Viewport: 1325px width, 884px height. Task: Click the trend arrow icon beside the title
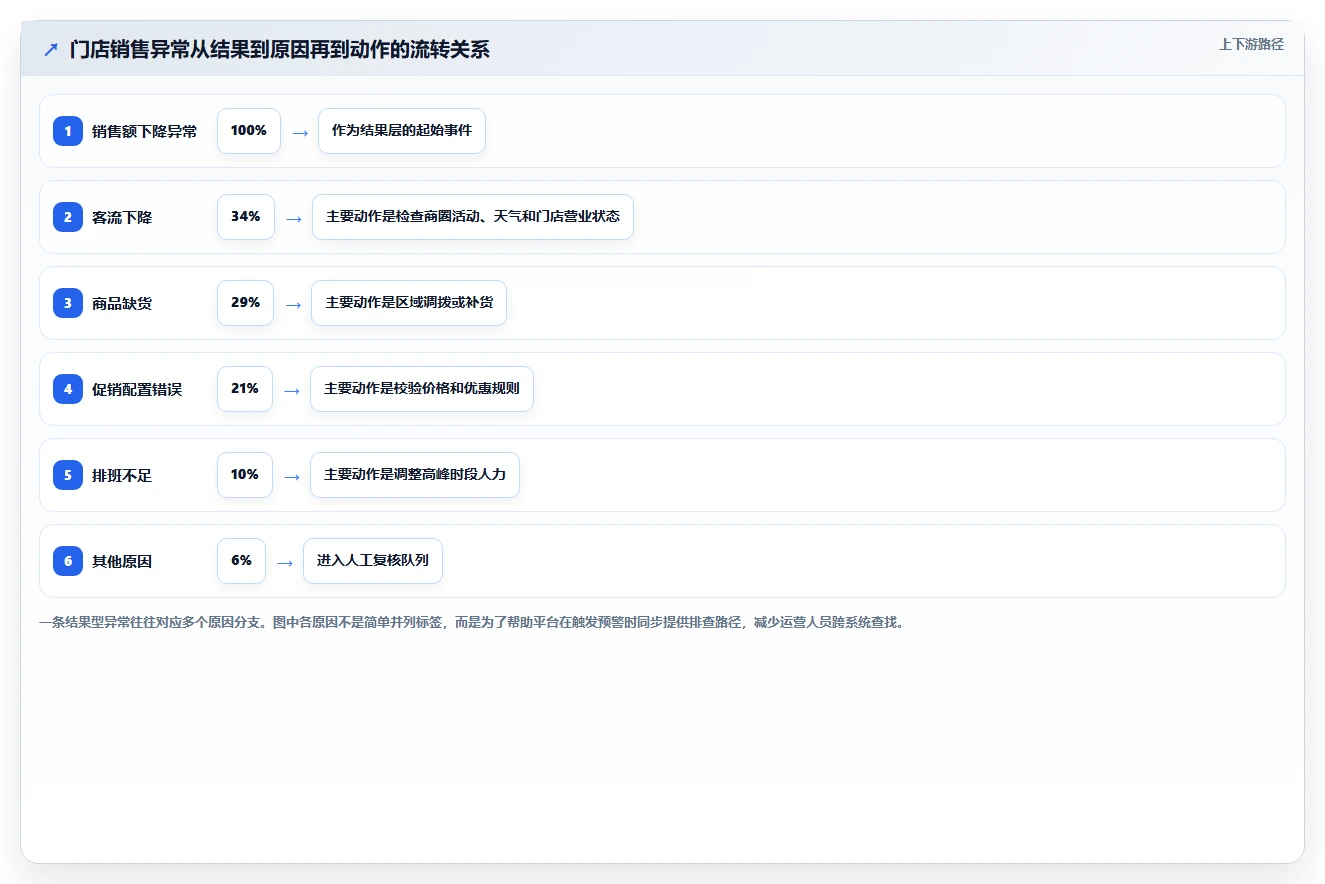click(51, 49)
